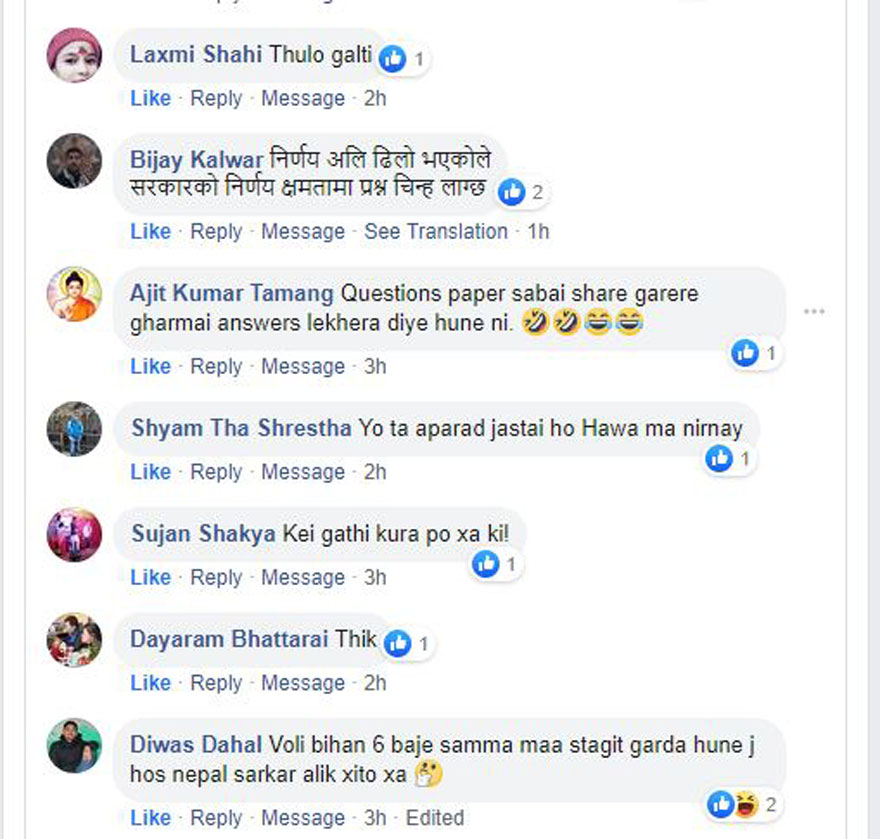Click the 3h timestamp on Ajit's comment
880x839 pixels.
375,366
